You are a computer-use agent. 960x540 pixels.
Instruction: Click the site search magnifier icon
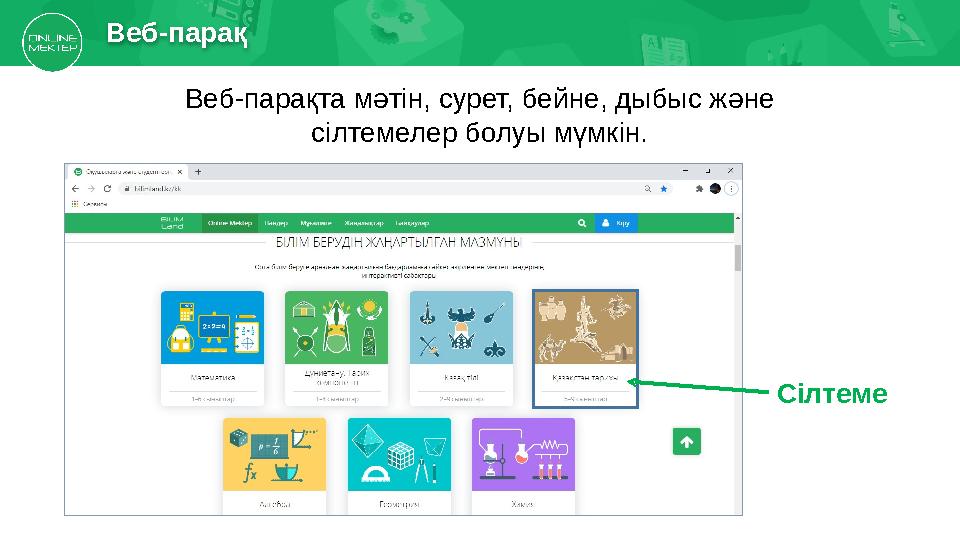(582, 223)
